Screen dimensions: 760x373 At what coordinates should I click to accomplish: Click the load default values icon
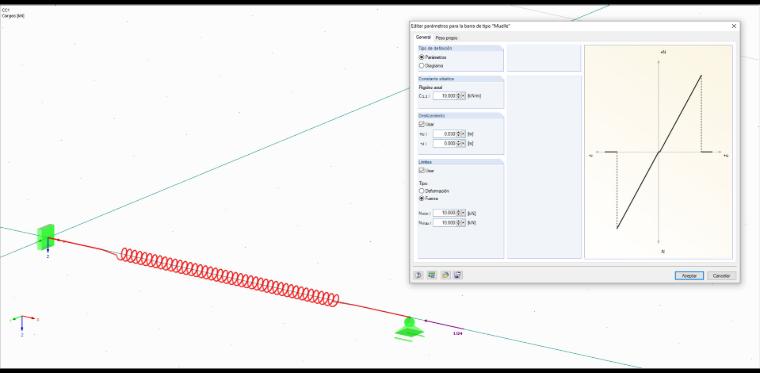click(445, 275)
